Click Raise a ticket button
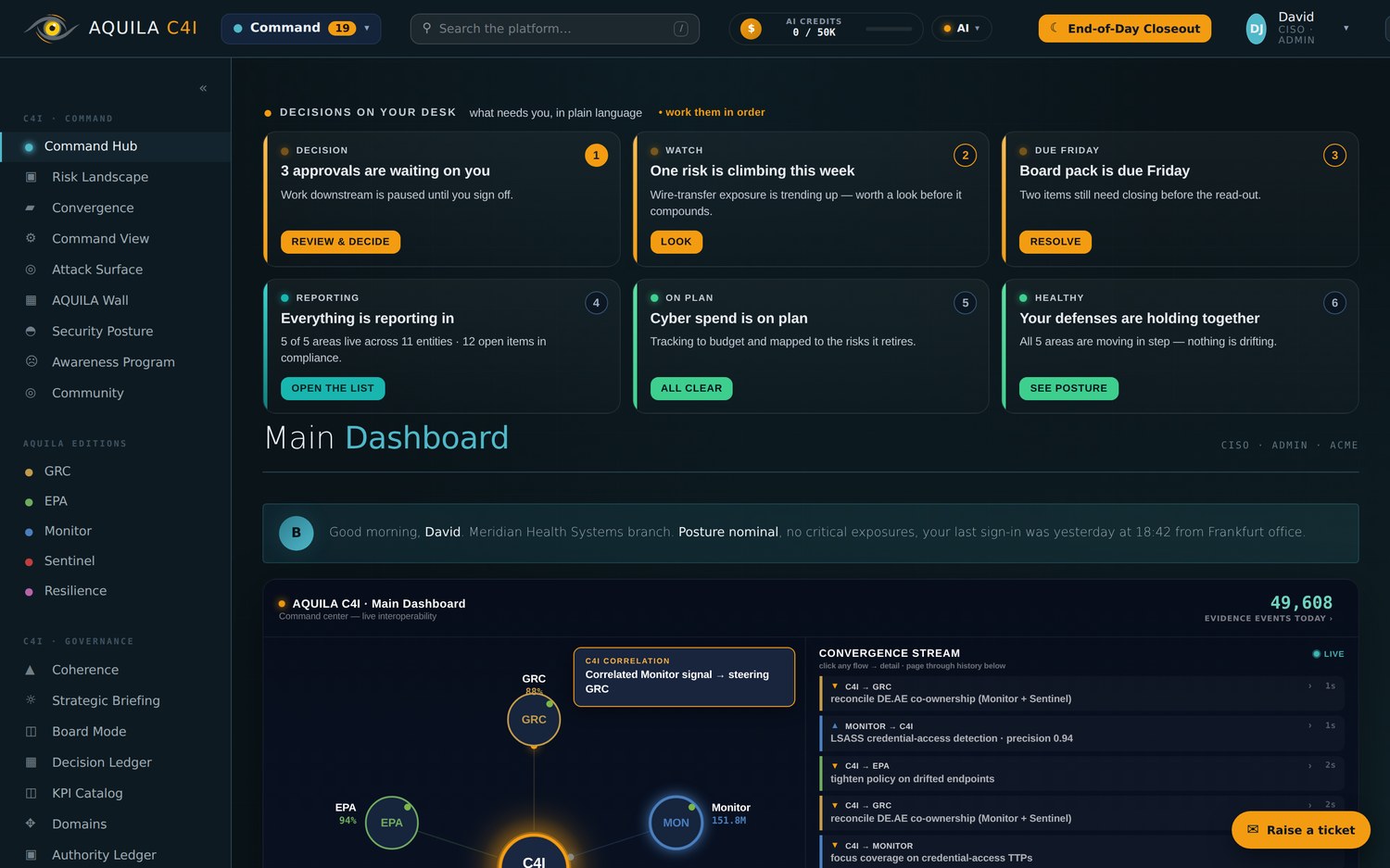1390x868 pixels. [1301, 830]
